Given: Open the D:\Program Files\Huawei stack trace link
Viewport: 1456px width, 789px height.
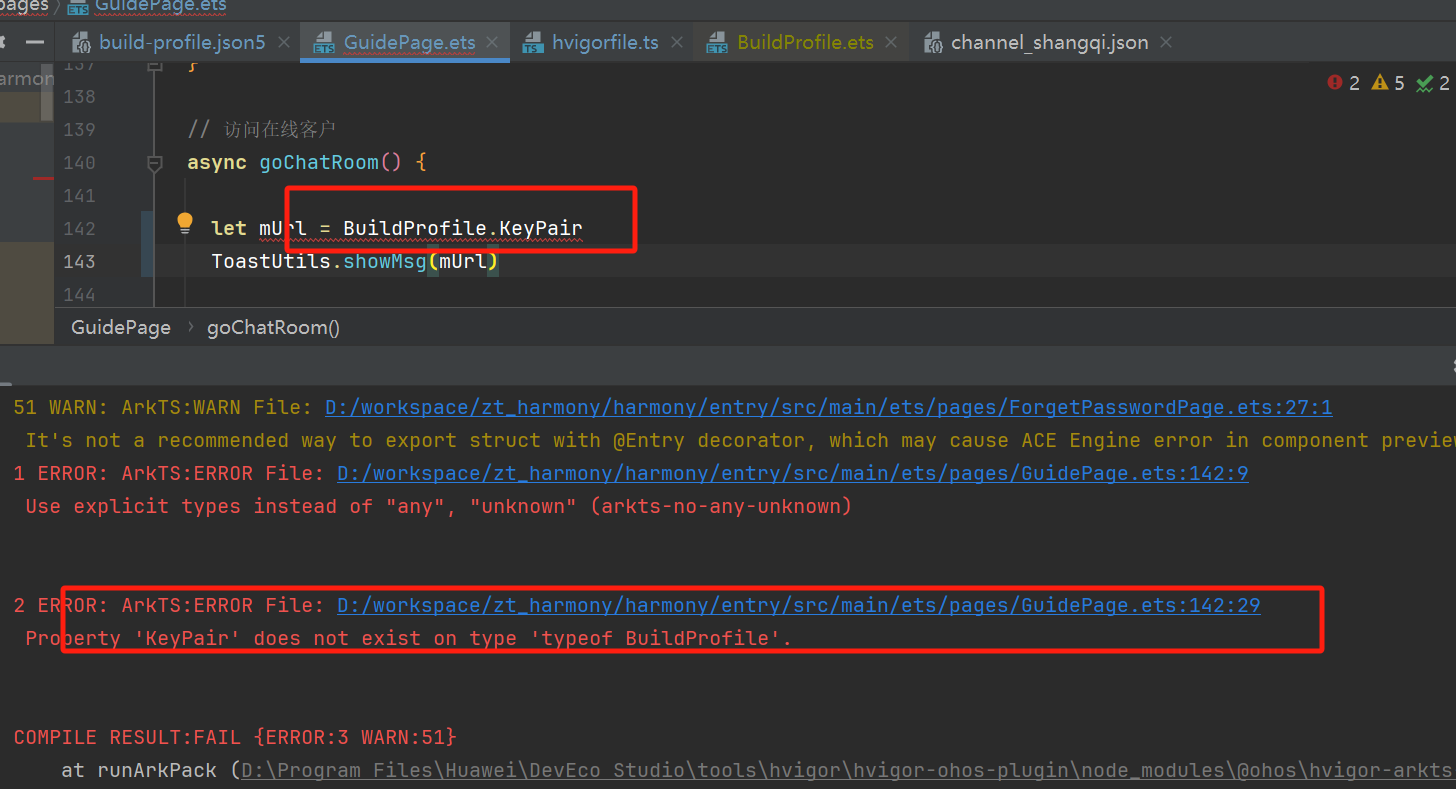Looking at the screenshot, I should [848, 771].
